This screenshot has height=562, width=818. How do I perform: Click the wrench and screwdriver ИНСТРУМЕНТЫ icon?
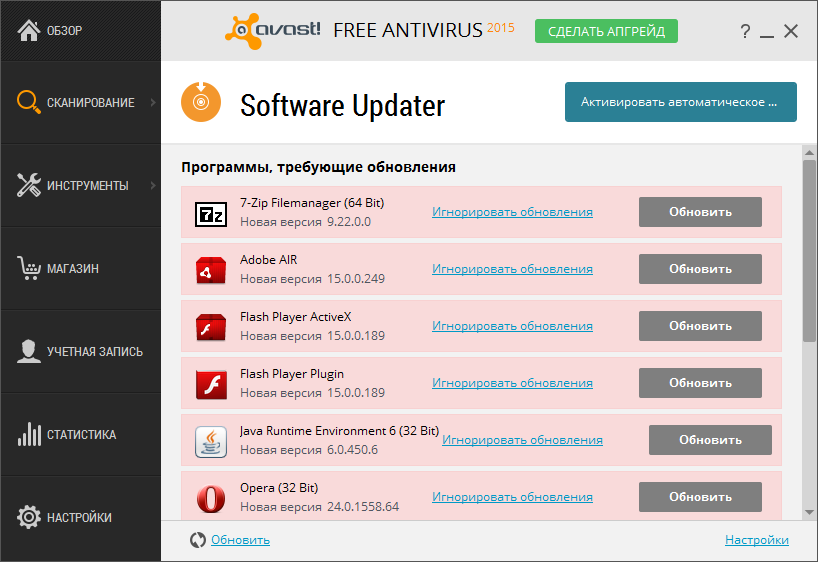tap(29, 185)
